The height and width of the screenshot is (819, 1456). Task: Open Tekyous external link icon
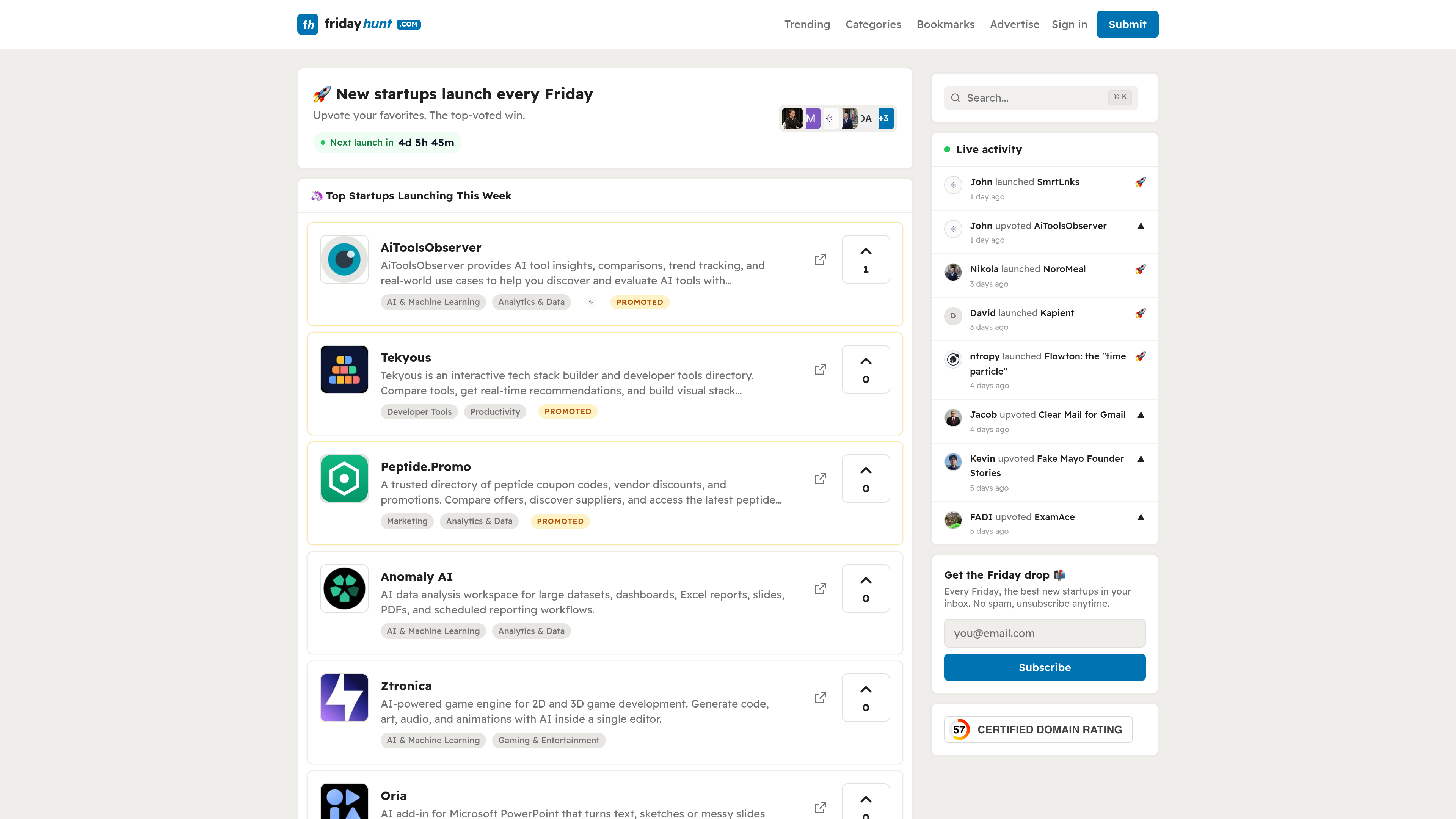(820, 369)
